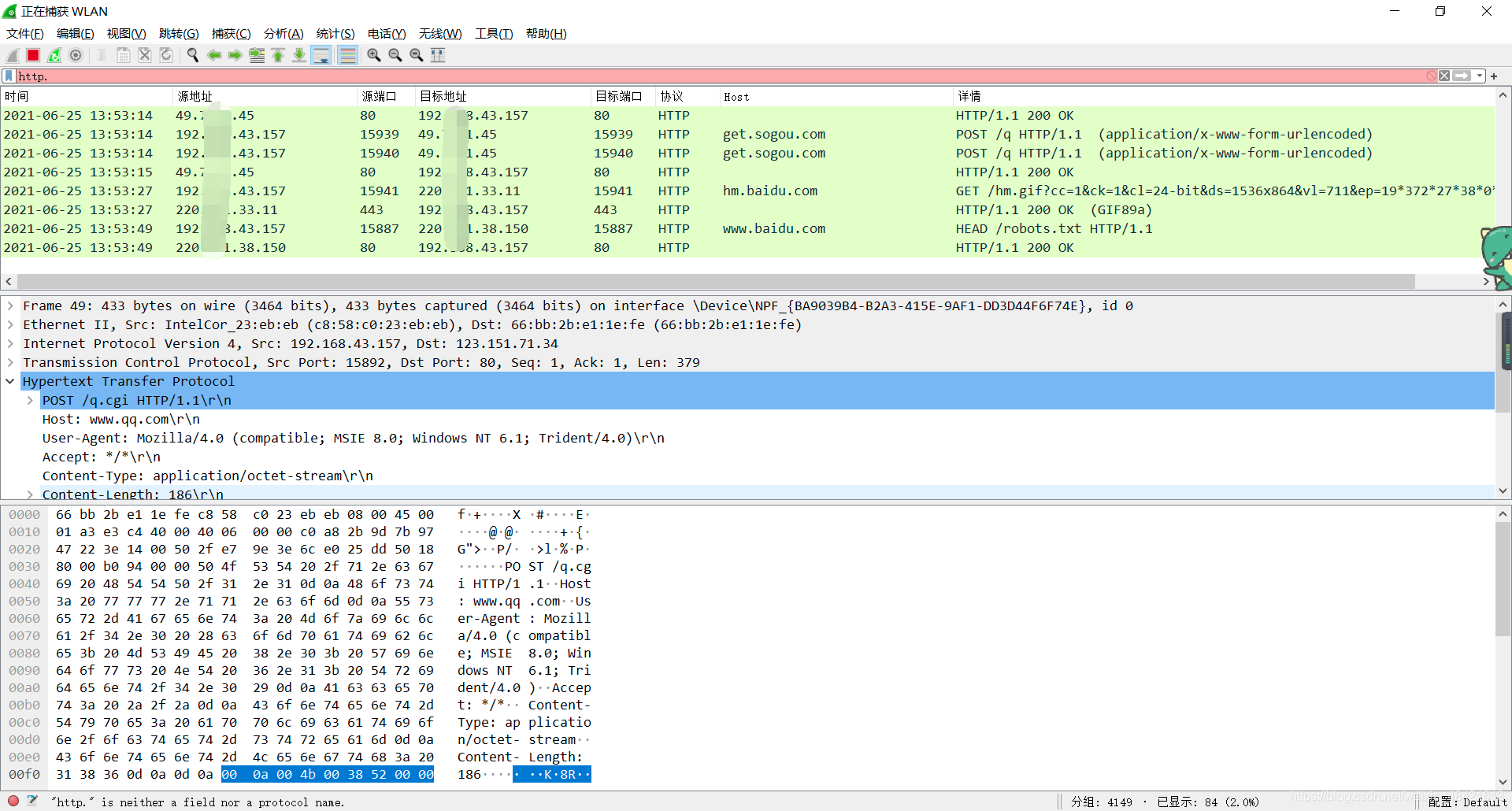Expand Transmission Control Protocol layer
This screenshot has height=811, width=1512.
10,362
